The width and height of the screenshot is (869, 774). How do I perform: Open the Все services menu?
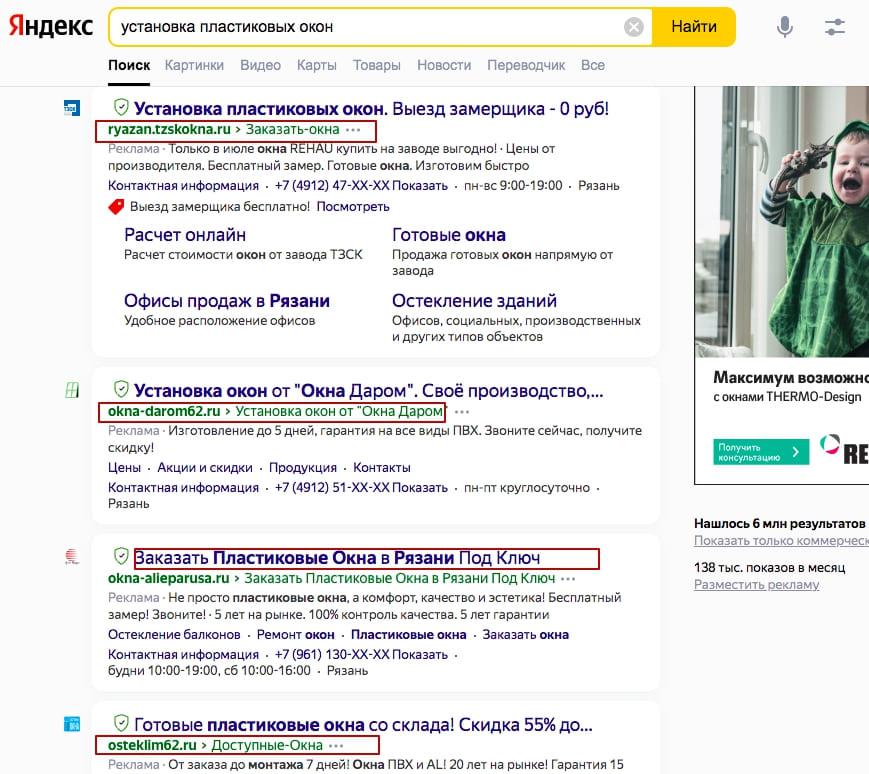tap(592, 65)
